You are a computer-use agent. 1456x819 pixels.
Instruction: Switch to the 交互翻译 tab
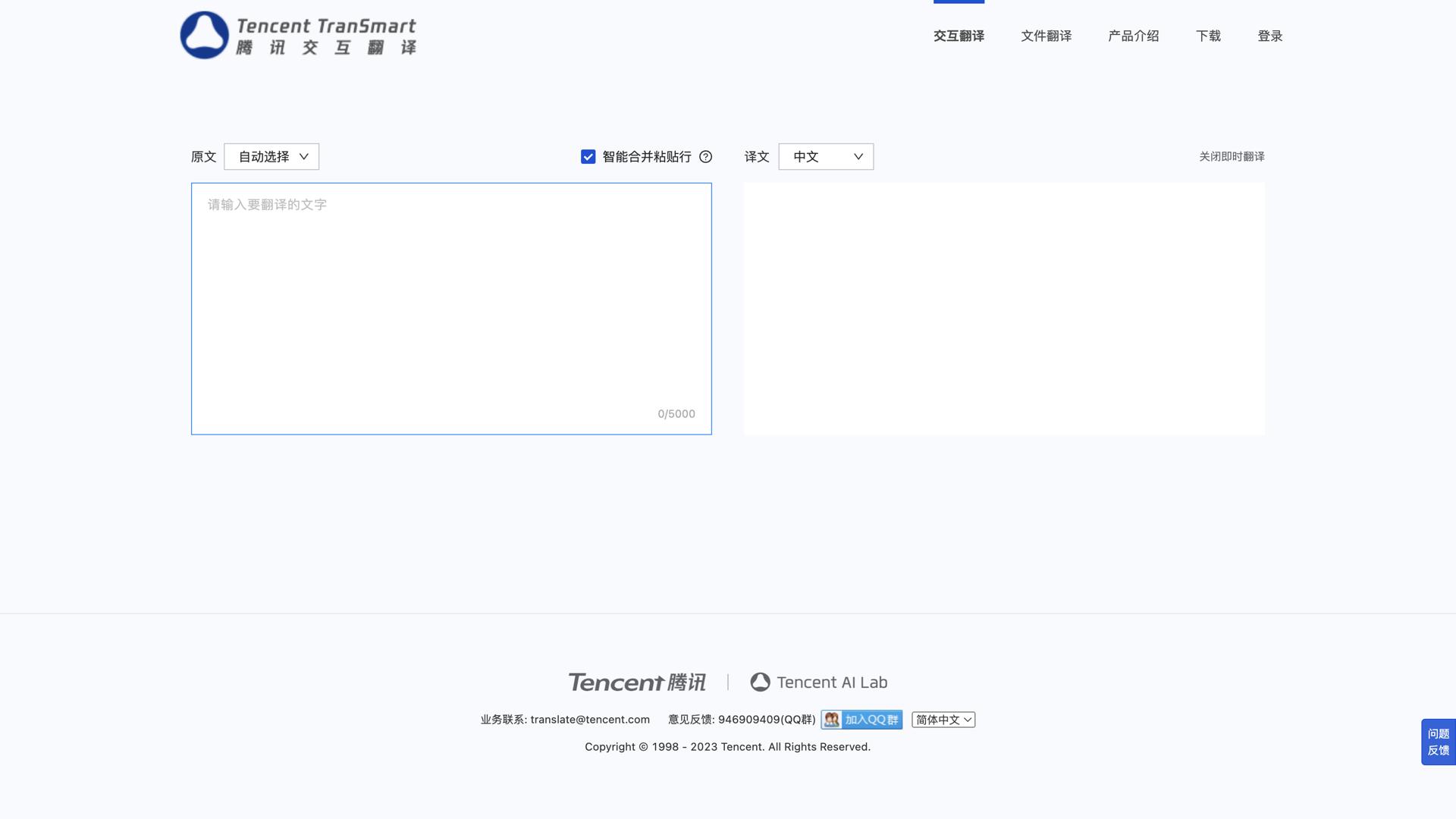click(959, 36)
